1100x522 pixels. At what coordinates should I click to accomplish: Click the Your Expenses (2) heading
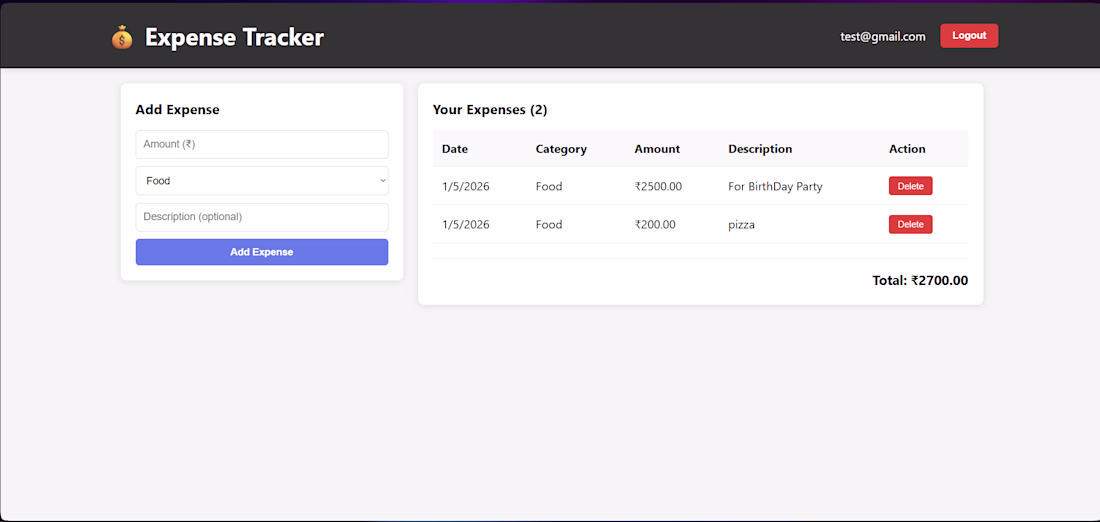point(490,110)
